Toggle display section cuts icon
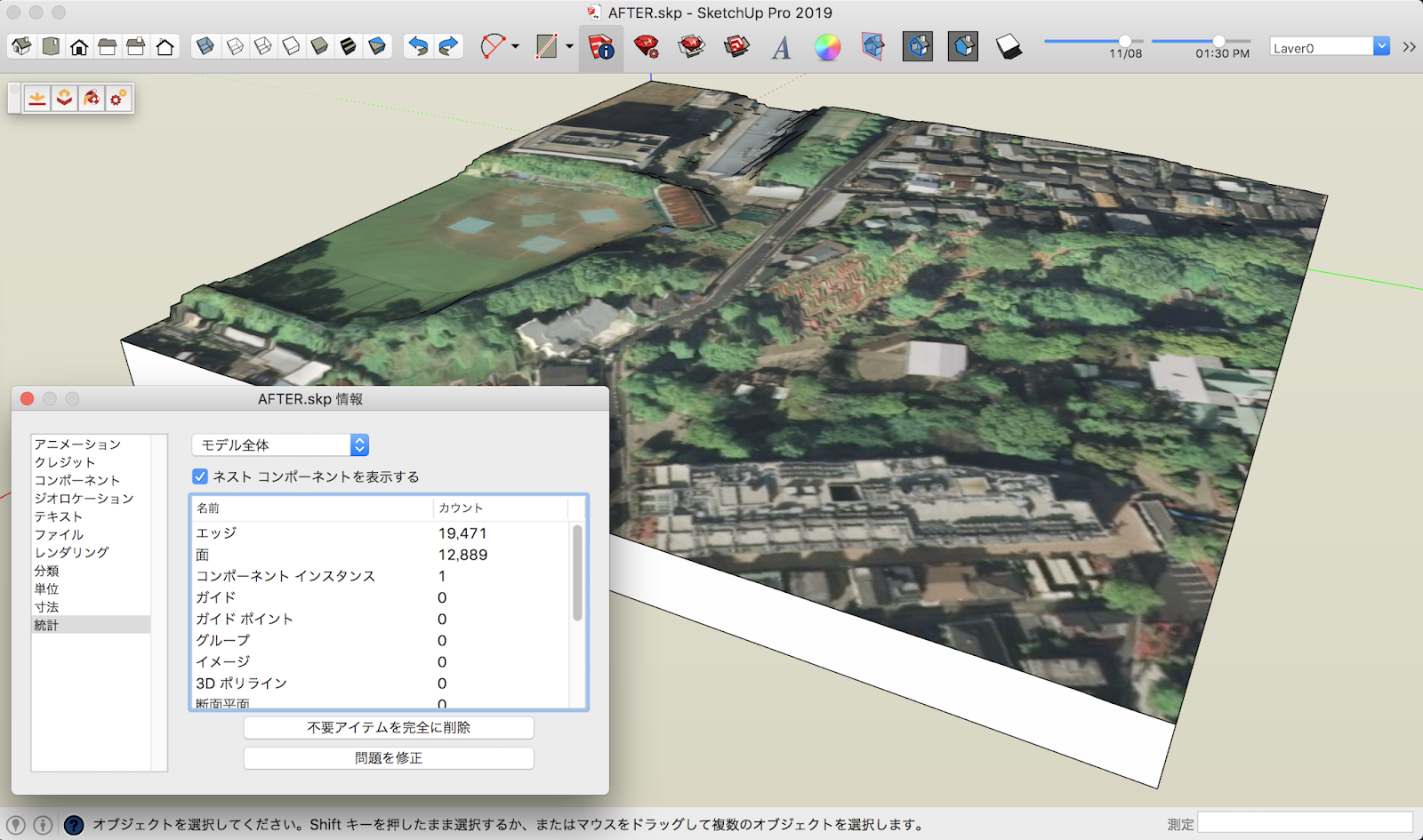 [963, 46]
